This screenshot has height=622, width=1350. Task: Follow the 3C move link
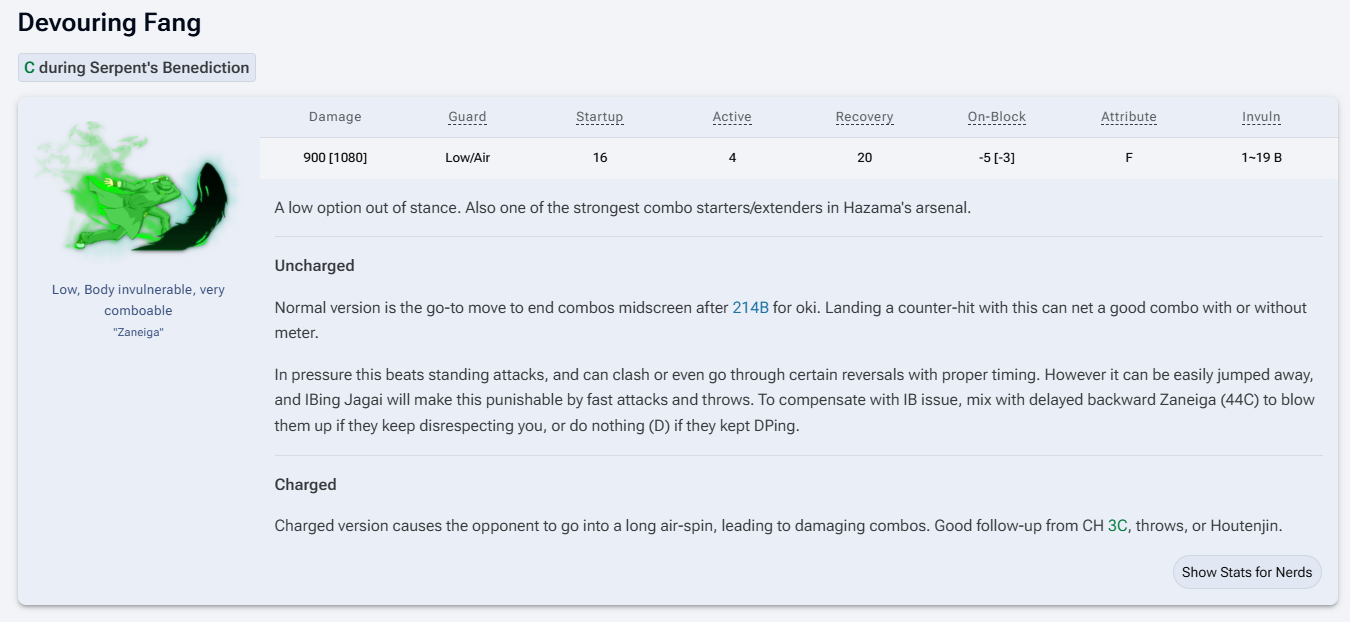coord(1117,525)
